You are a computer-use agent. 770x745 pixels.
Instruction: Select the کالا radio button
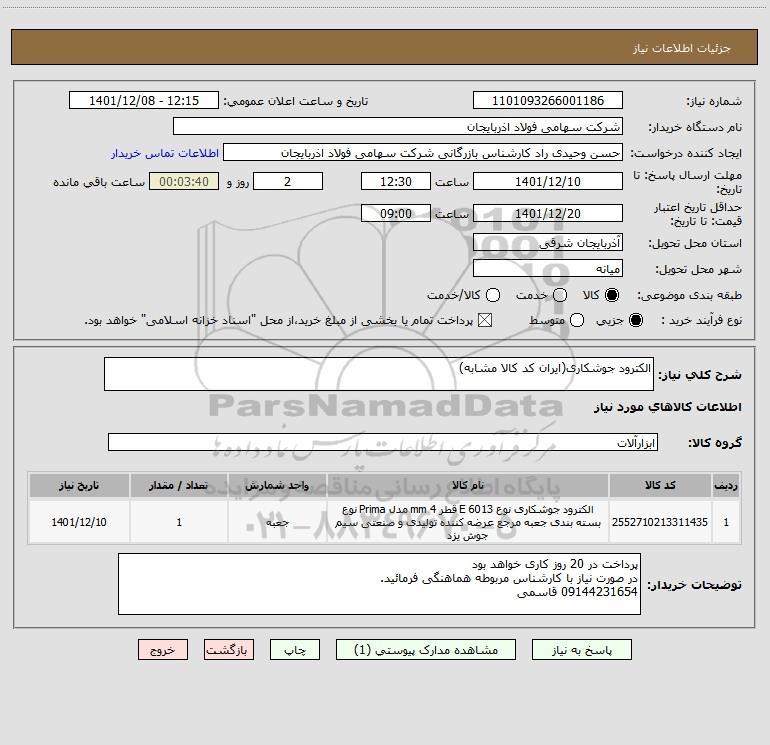tap(612, 295)
